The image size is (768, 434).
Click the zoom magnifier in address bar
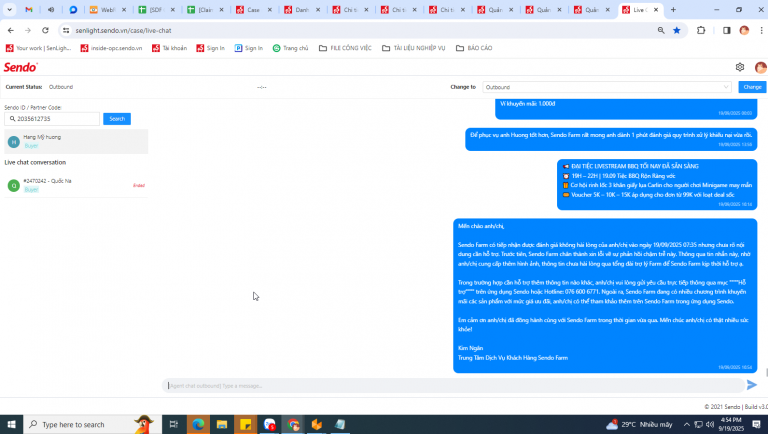pyautogui.click(x=661, y=30)
